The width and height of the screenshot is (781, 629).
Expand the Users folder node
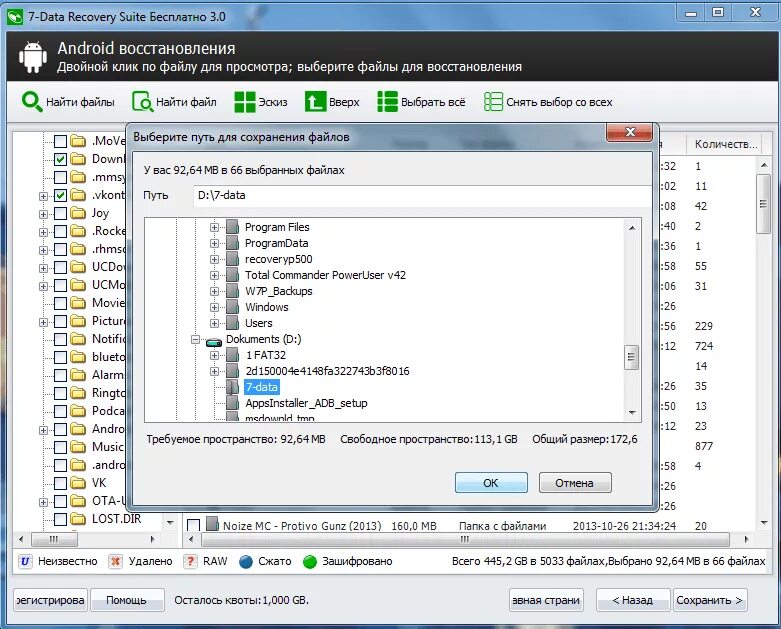point(214,324)
